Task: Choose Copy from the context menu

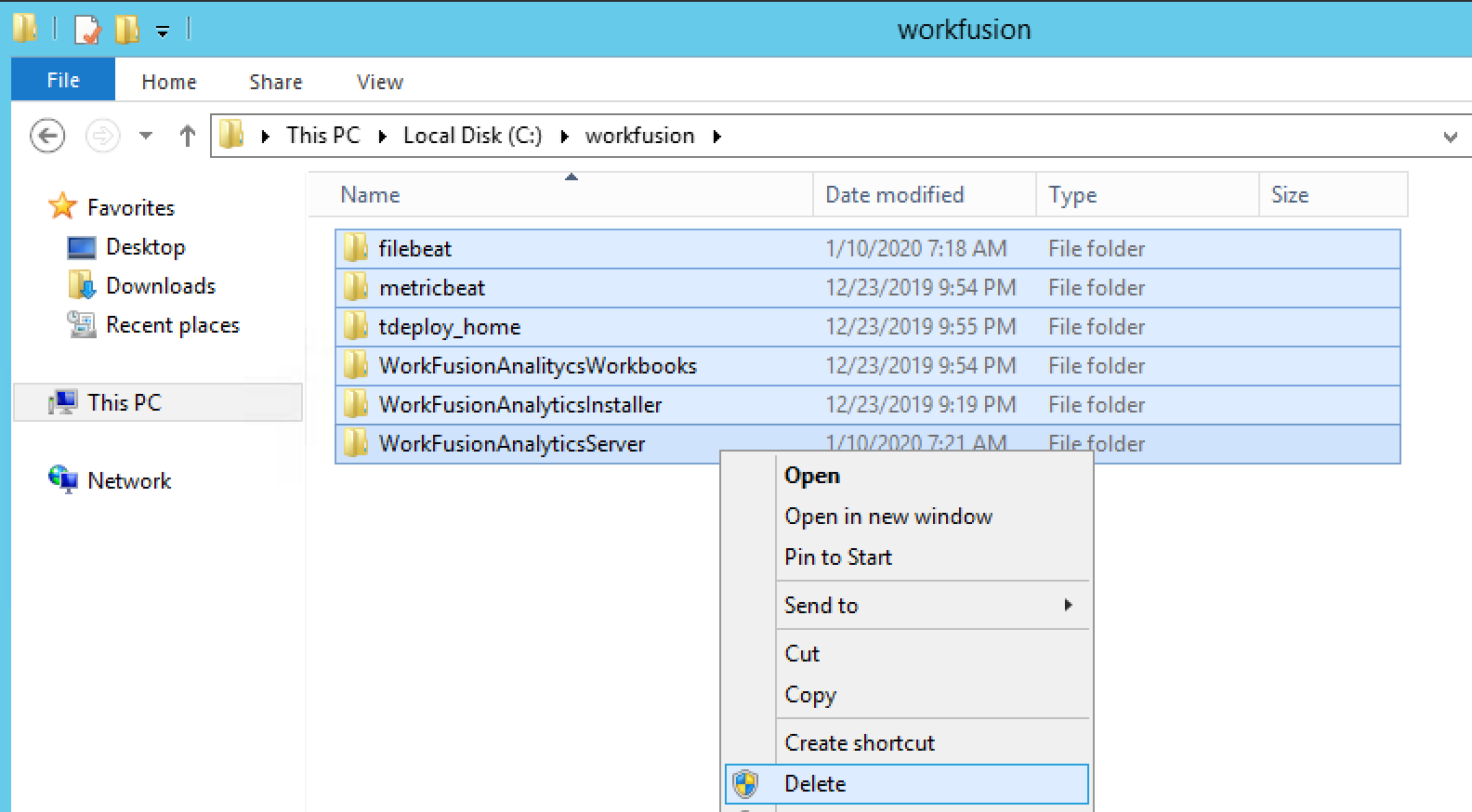Action: [907, 695]
